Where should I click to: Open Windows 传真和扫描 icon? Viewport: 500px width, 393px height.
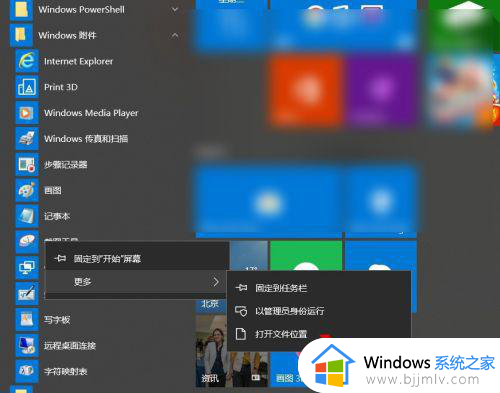[27, 139]
